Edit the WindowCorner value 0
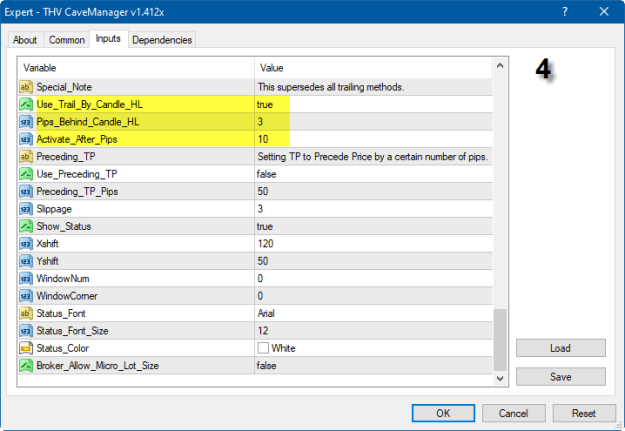Screen dimensions: 625x431 (x=260, y=296)
